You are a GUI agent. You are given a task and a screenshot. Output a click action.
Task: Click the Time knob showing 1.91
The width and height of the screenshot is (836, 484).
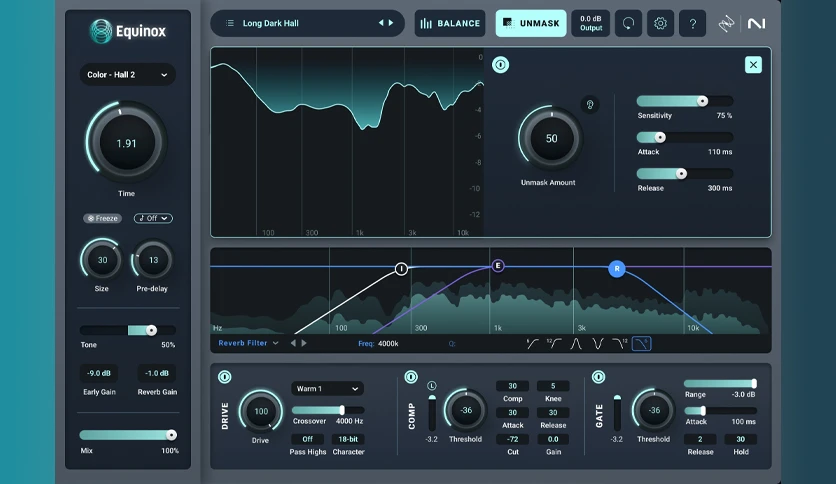point(126,143)
